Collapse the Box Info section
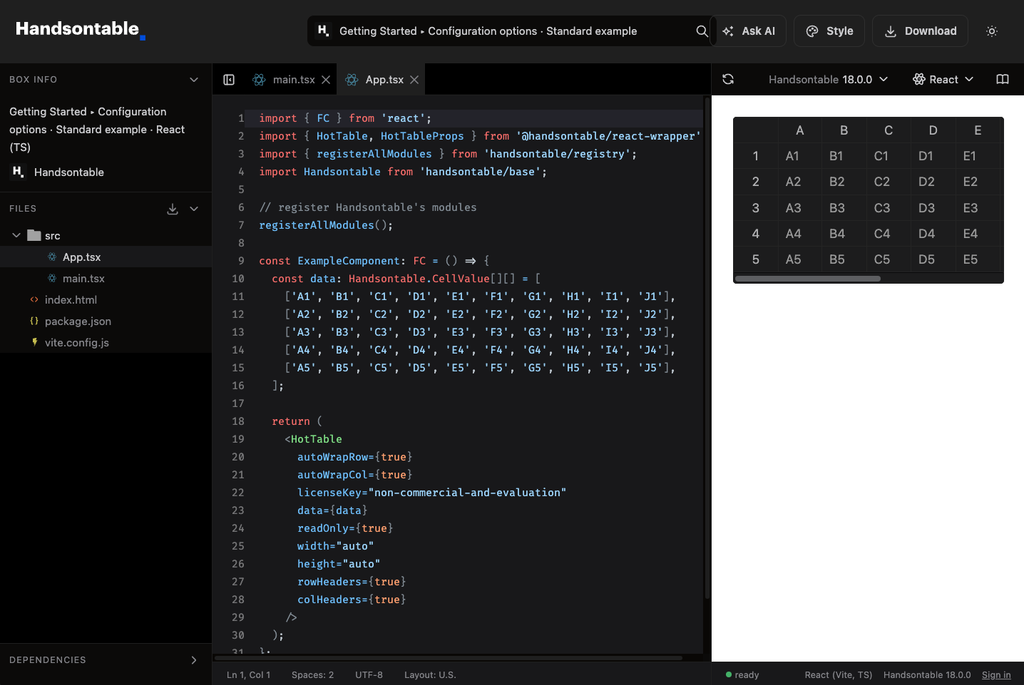The height and width of the screenshot is (685, 1024). coord(194,80)
